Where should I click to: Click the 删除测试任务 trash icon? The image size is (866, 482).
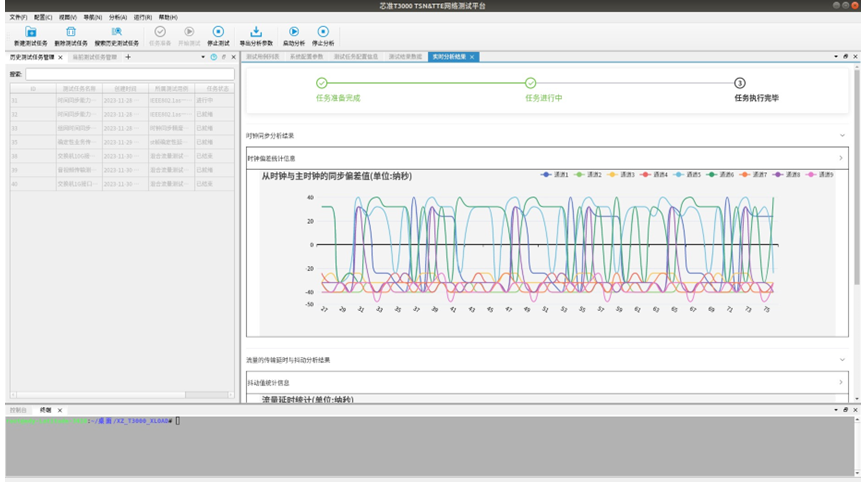71,32
